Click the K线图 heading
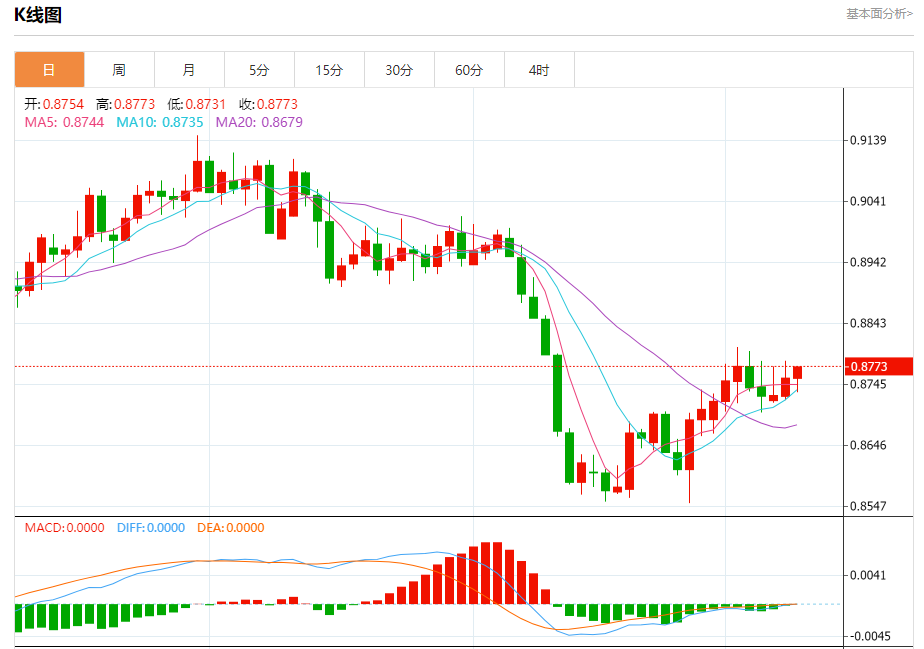This screenshot has height=649, width=924. pyautogui.click(x=38, y=15)
